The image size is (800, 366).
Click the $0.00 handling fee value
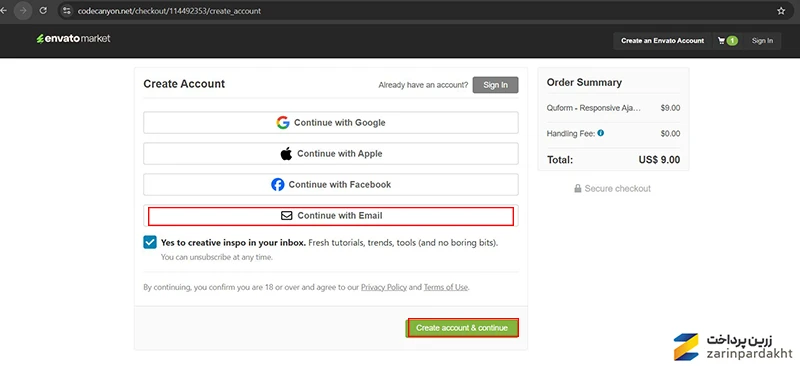coord(670,134)
